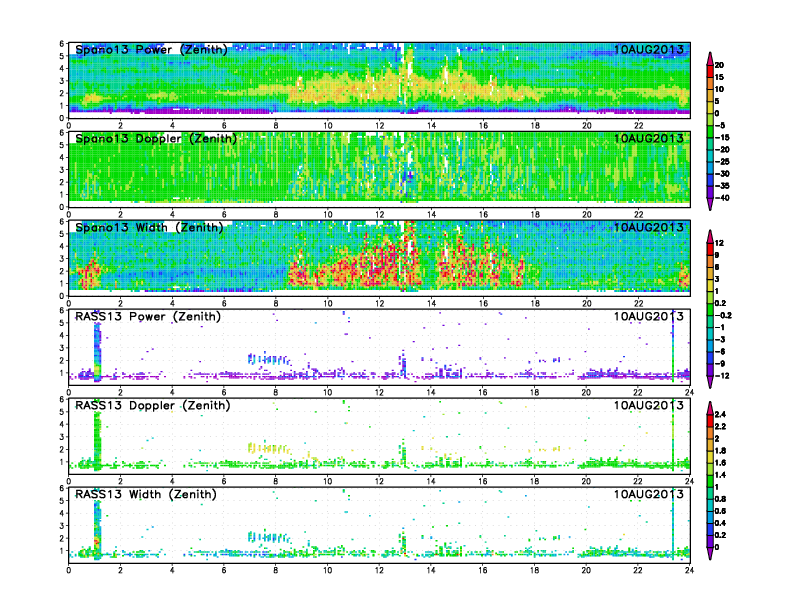The height and width of the screenshot is (612, 792).
Task: Click hour tick "8" under Spano13 Power panel
Action: (x=276, y=126)
